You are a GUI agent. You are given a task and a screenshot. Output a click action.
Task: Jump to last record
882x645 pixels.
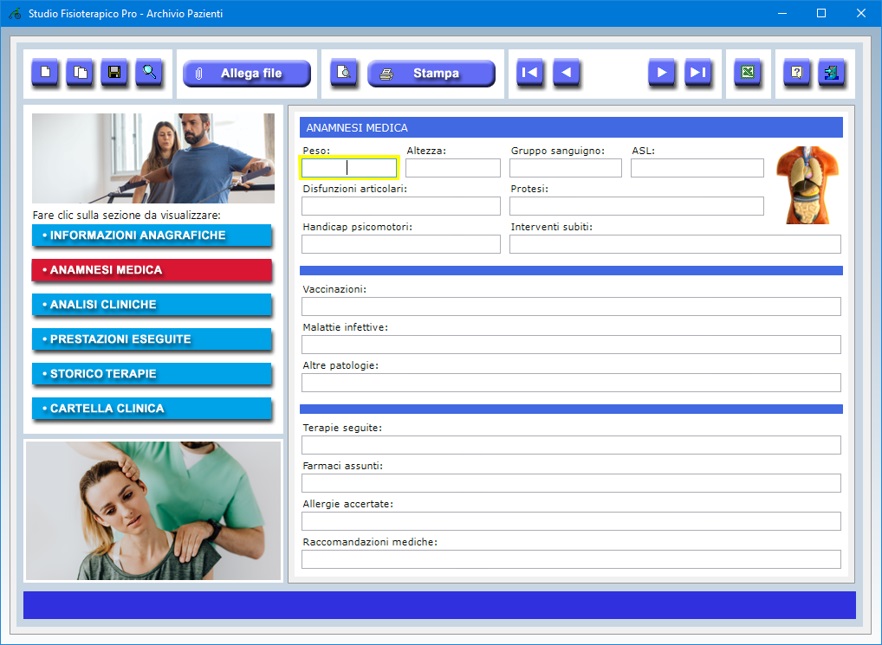[698, 73]
